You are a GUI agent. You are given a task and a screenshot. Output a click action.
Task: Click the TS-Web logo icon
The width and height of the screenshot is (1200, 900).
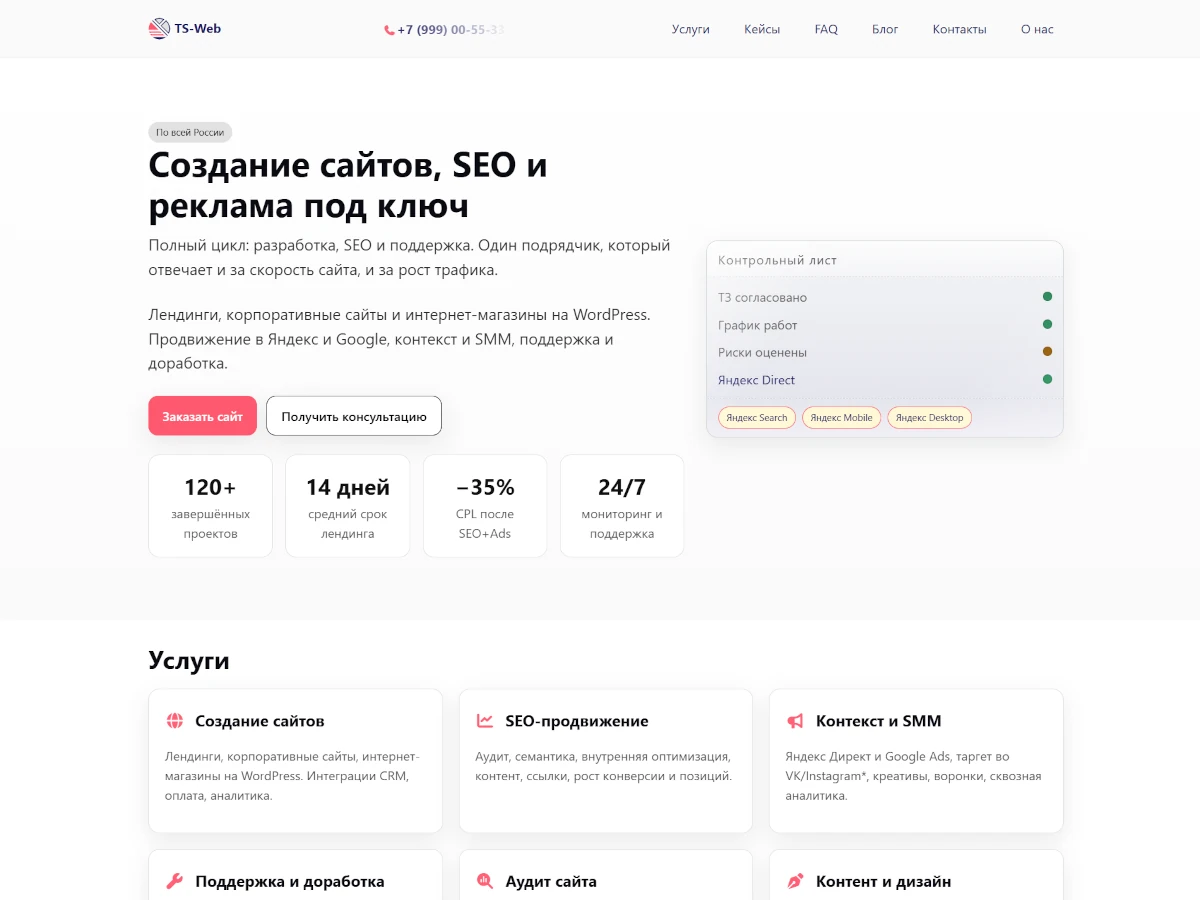(x=159, y=29)
